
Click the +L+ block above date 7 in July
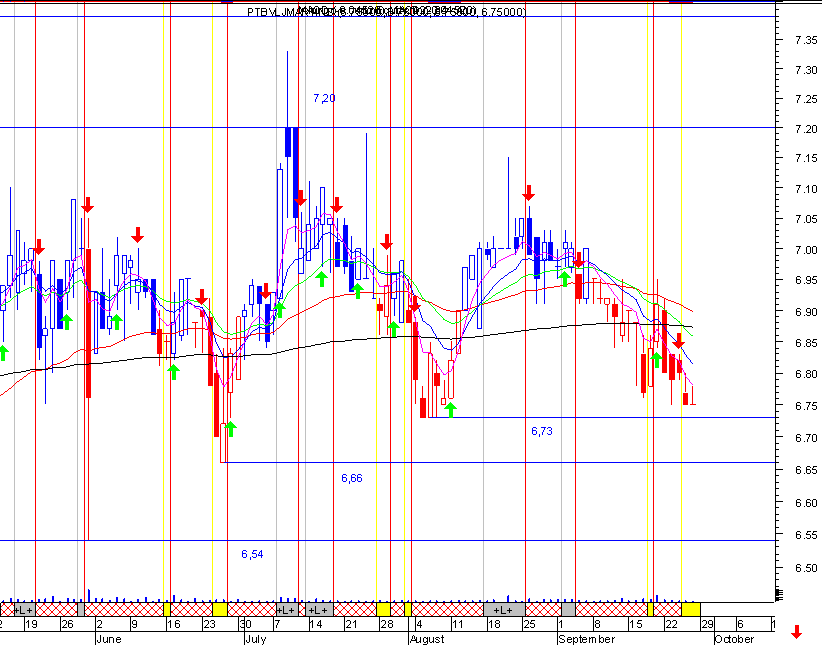(x=286, y=610)
